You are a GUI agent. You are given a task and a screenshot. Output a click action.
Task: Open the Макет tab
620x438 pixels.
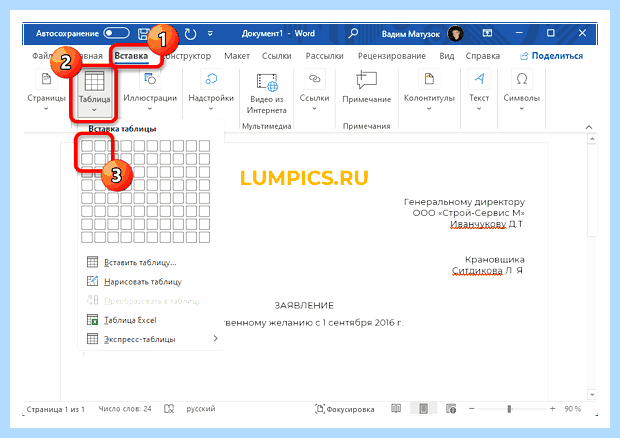237,56
